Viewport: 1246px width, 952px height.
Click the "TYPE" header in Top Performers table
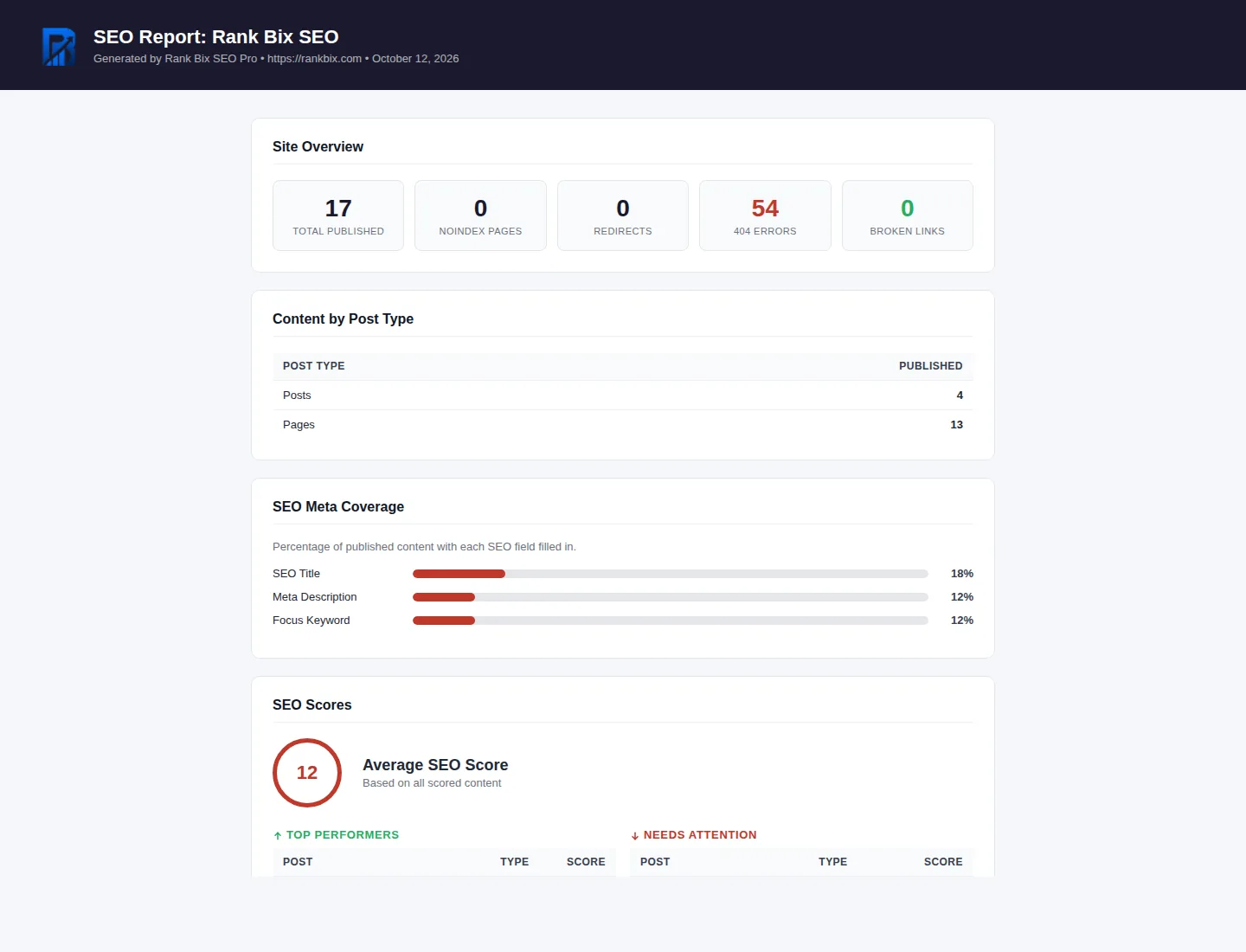[515, 862]
